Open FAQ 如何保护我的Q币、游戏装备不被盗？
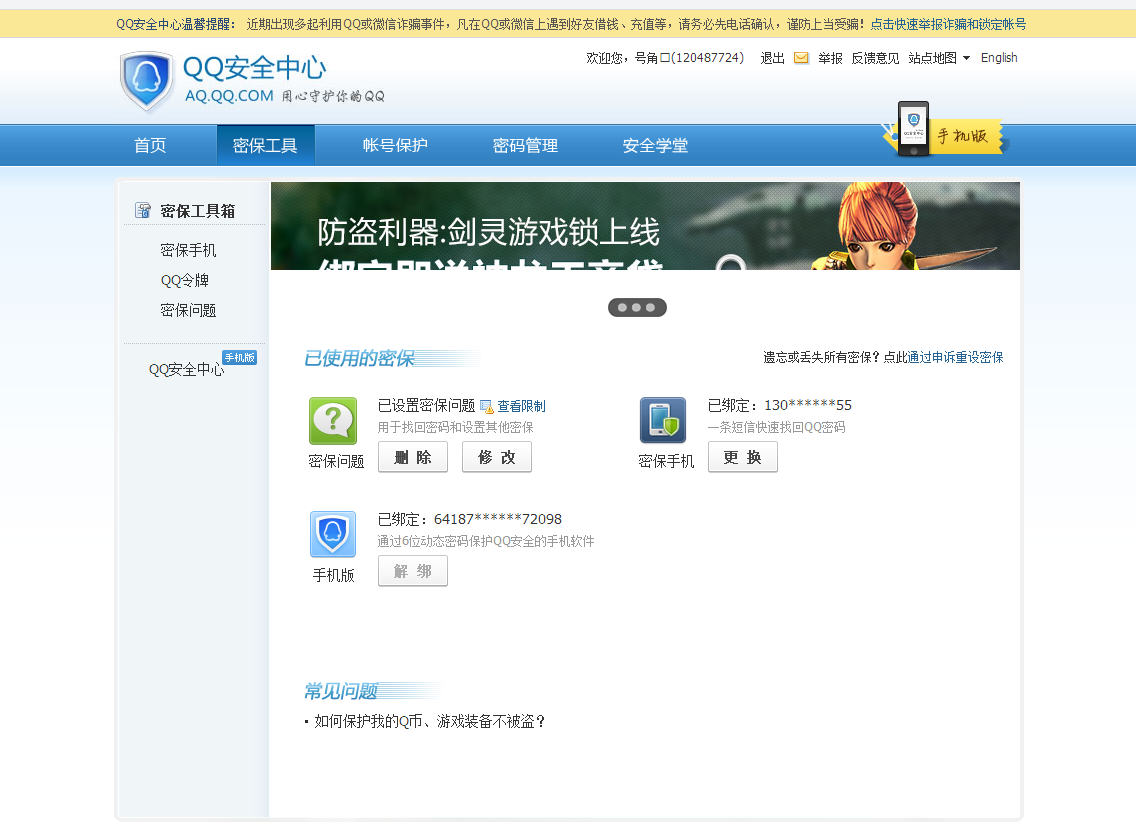This screenshot has width=1136, height=830. [x=430, y=721]
